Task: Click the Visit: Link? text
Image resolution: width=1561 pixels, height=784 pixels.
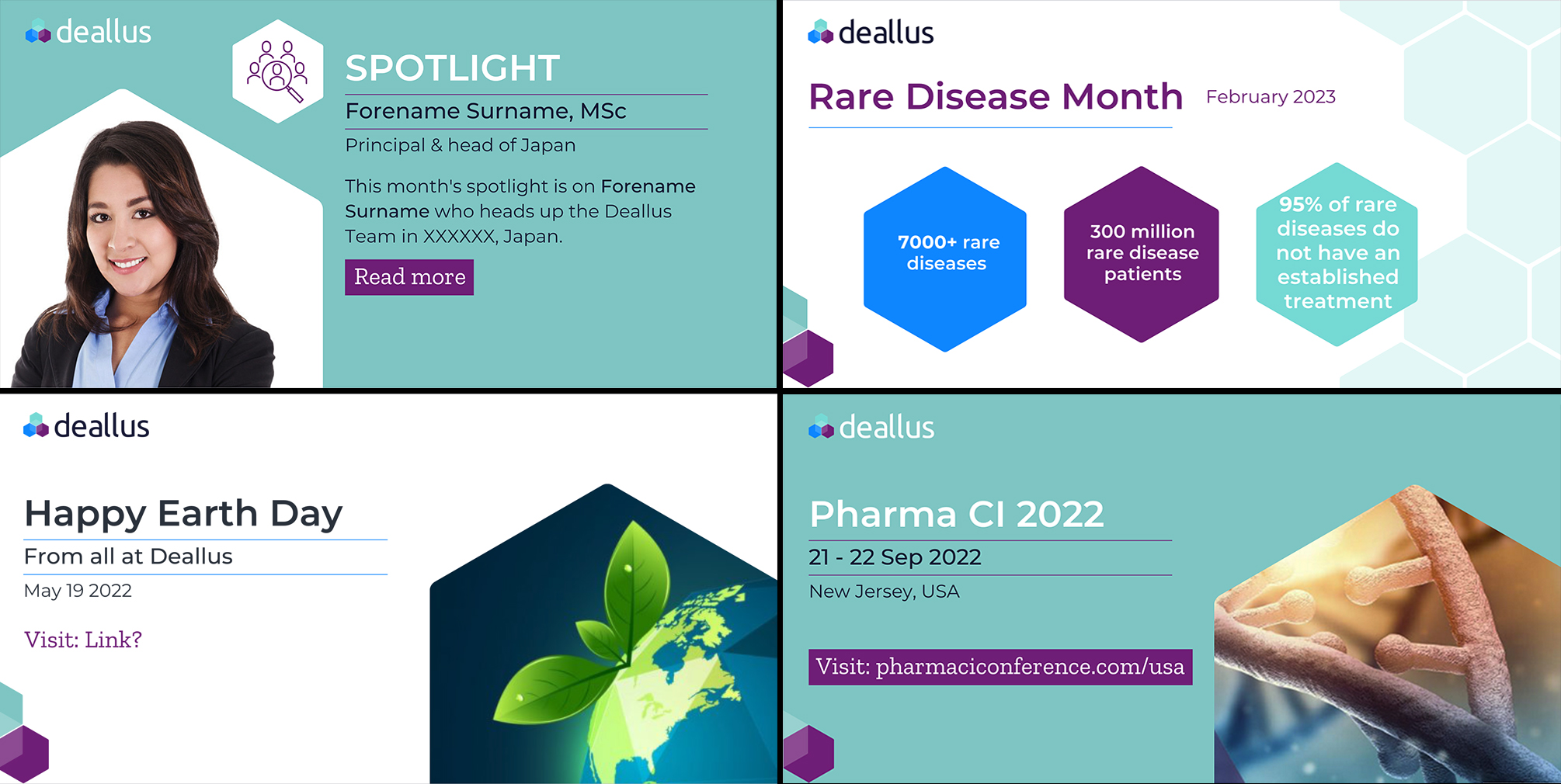Action: 83,640
